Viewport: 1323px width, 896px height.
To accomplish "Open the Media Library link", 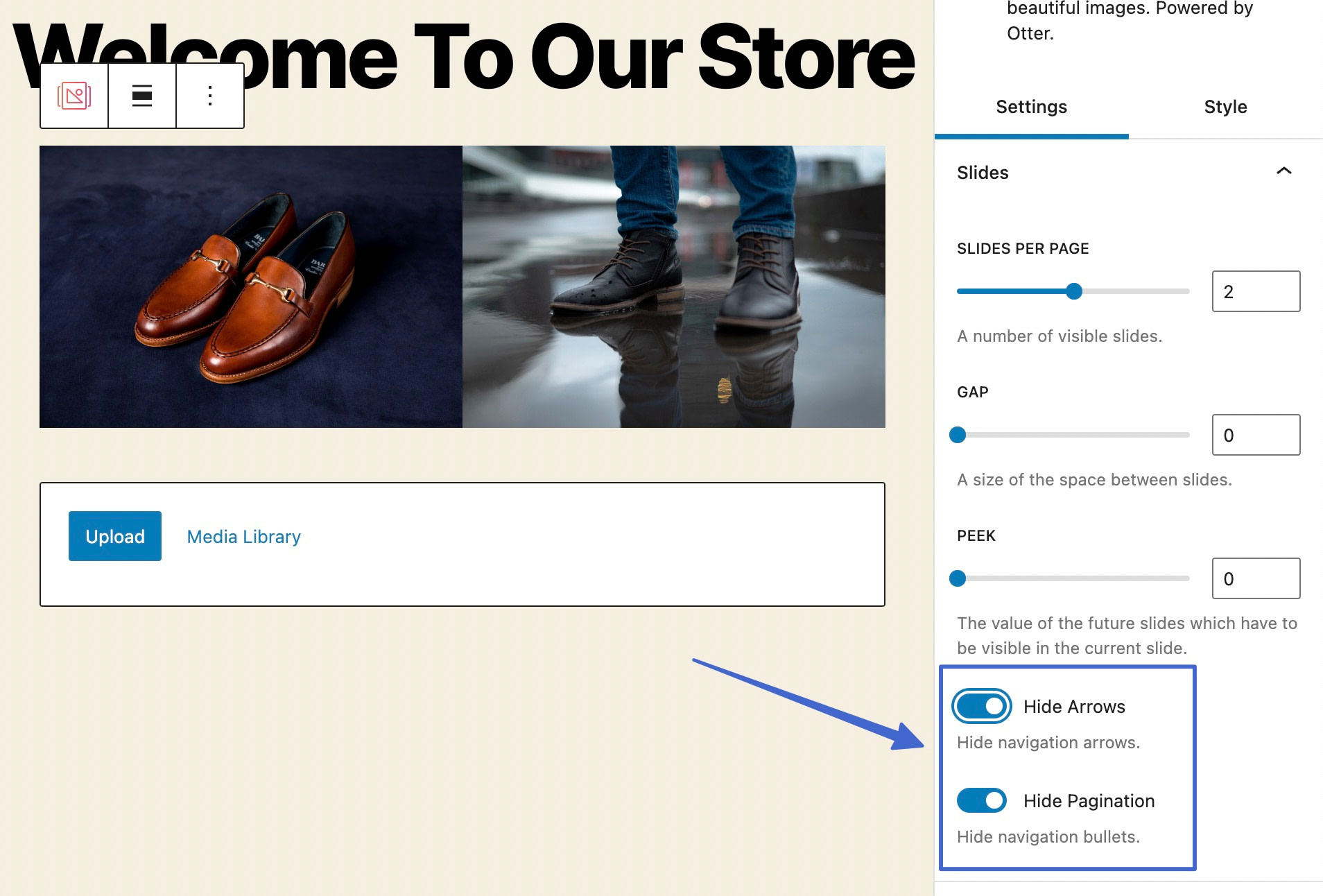I will tap(243, 536).
